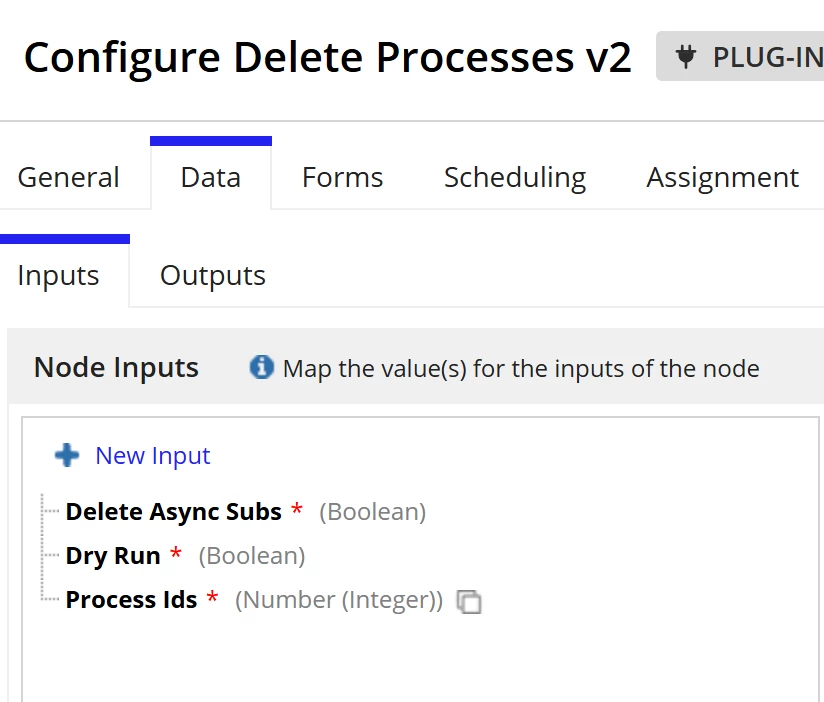
Task: Select the Data tab
Action: coord(211,177)
